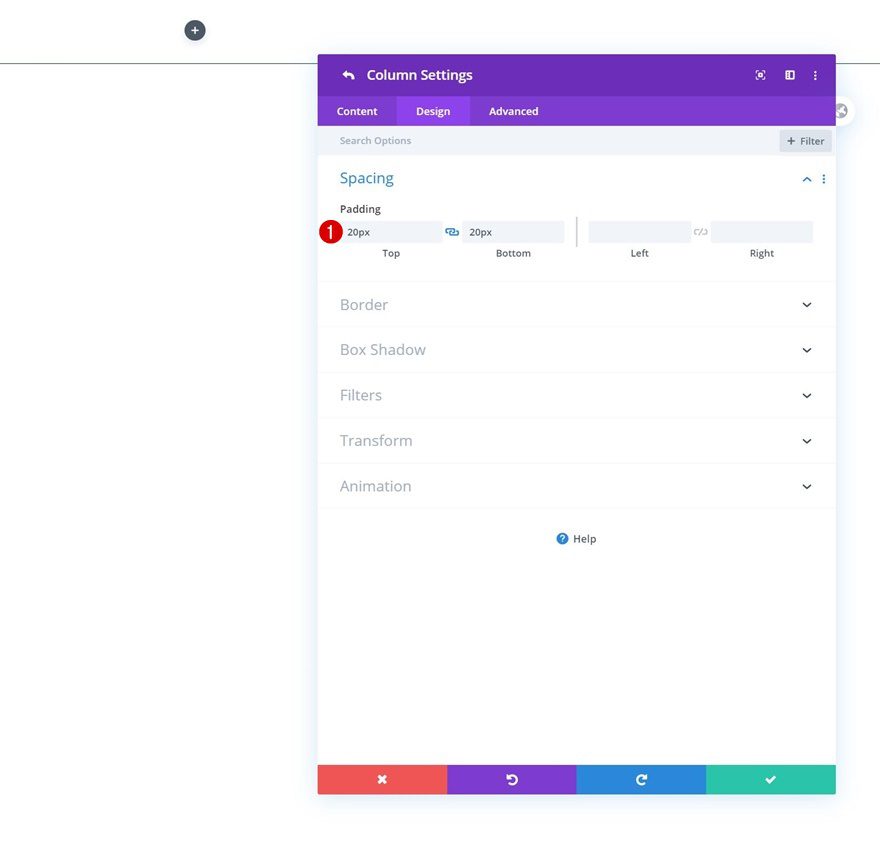Viewport: 880px width, 842px height.
Task: Click the Search Options field
Action: coord(450,140)
